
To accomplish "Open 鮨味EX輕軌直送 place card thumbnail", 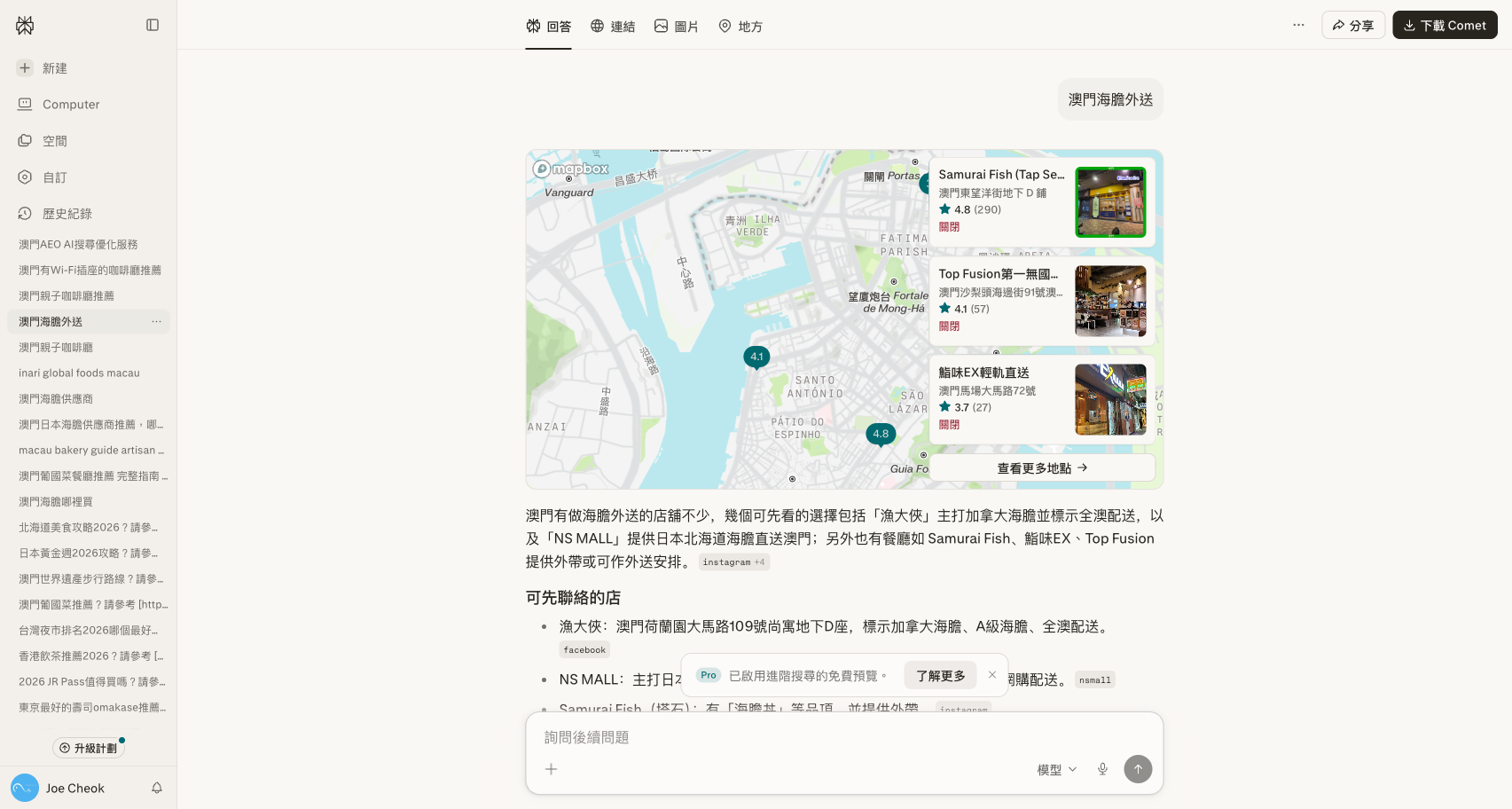I will click(x=1110, y=399).
